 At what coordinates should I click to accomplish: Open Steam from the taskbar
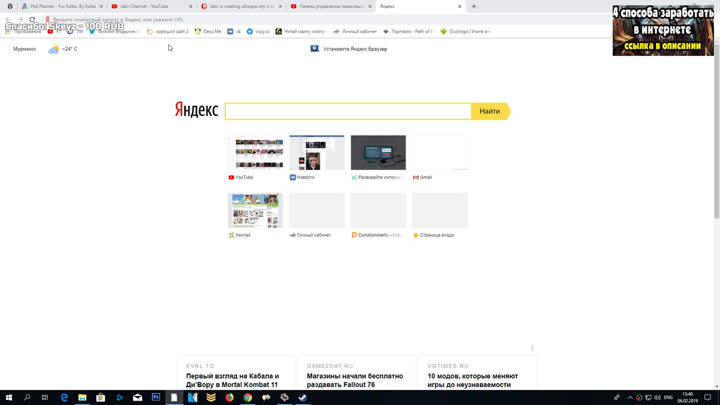click(303, 397)
